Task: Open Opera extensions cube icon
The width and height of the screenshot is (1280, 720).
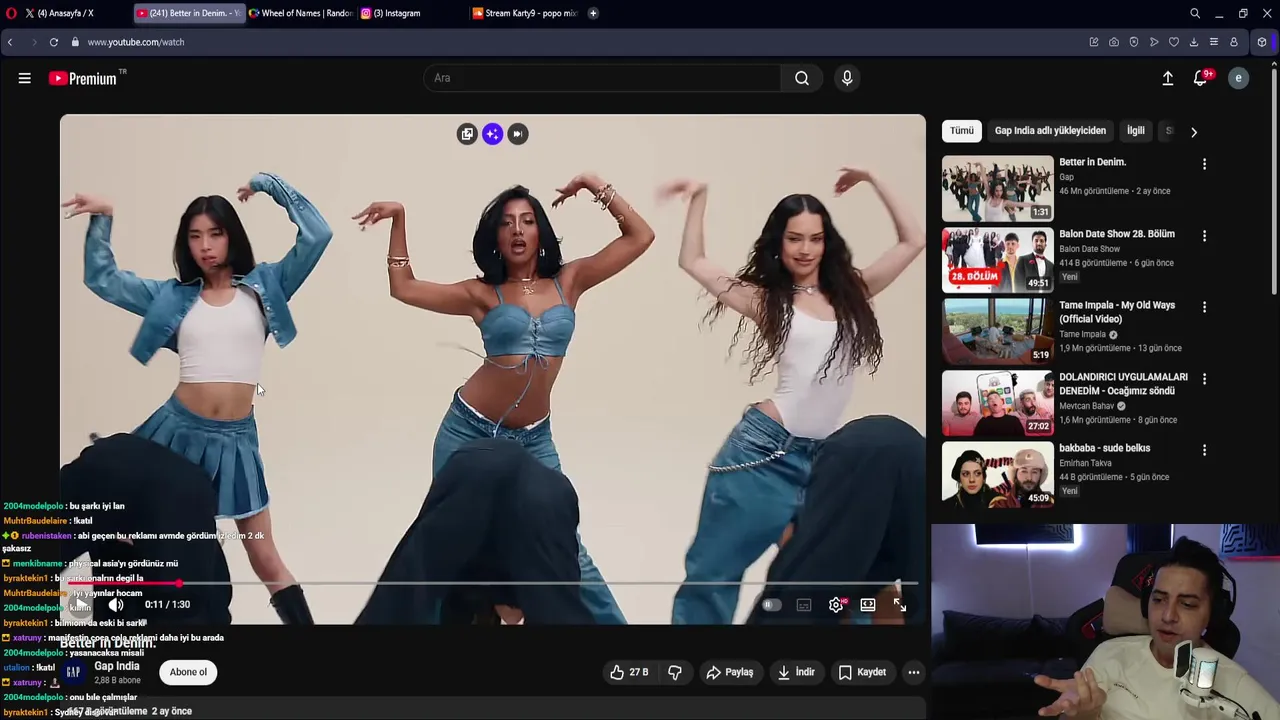Action: coord(1262,42)
